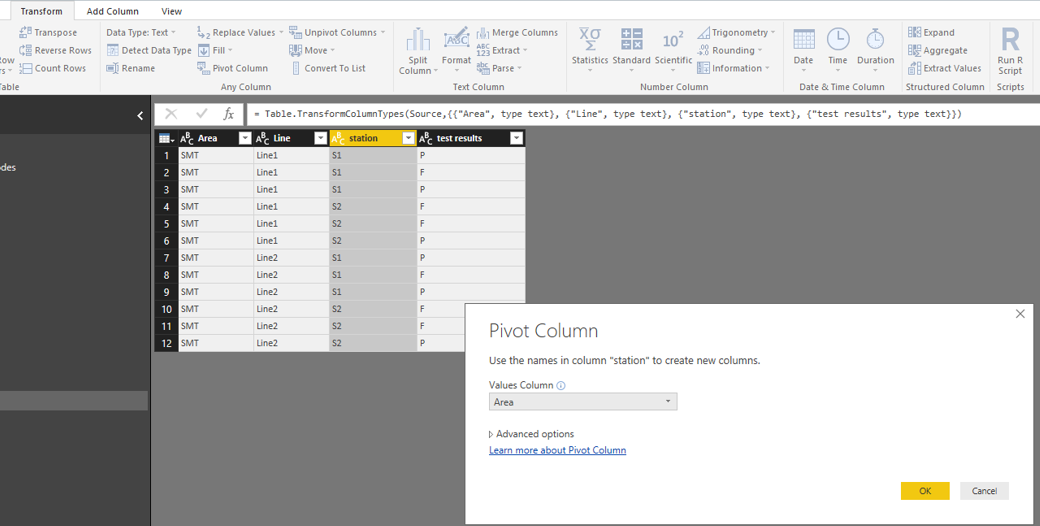Click the Transpose icon
This screenshot has width=1040, height=526.
(x=25, y=33)
